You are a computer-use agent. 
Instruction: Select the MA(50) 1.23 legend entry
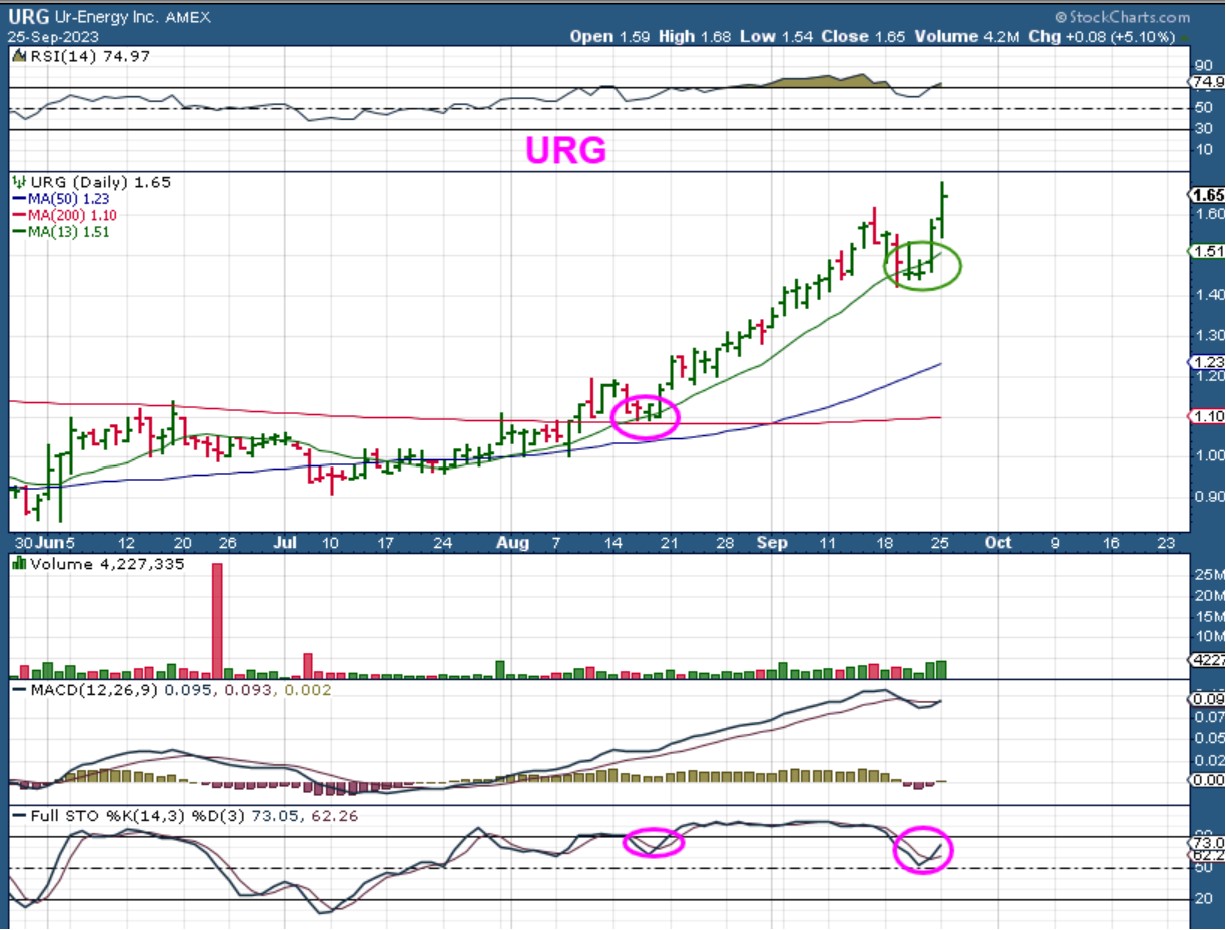click(x=66, y=198)
